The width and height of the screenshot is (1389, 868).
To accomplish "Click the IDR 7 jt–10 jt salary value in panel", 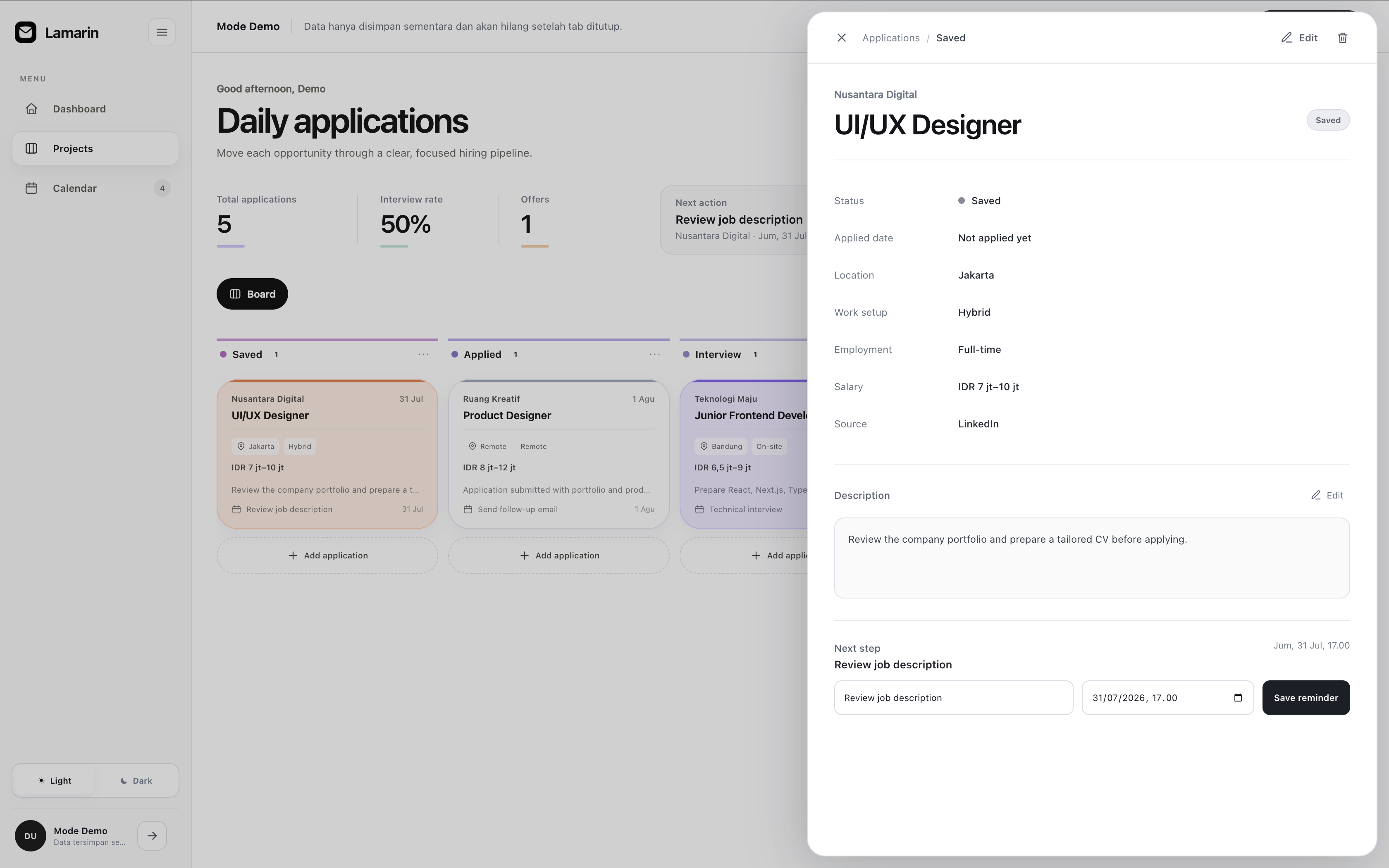I will tap(988, 386).
